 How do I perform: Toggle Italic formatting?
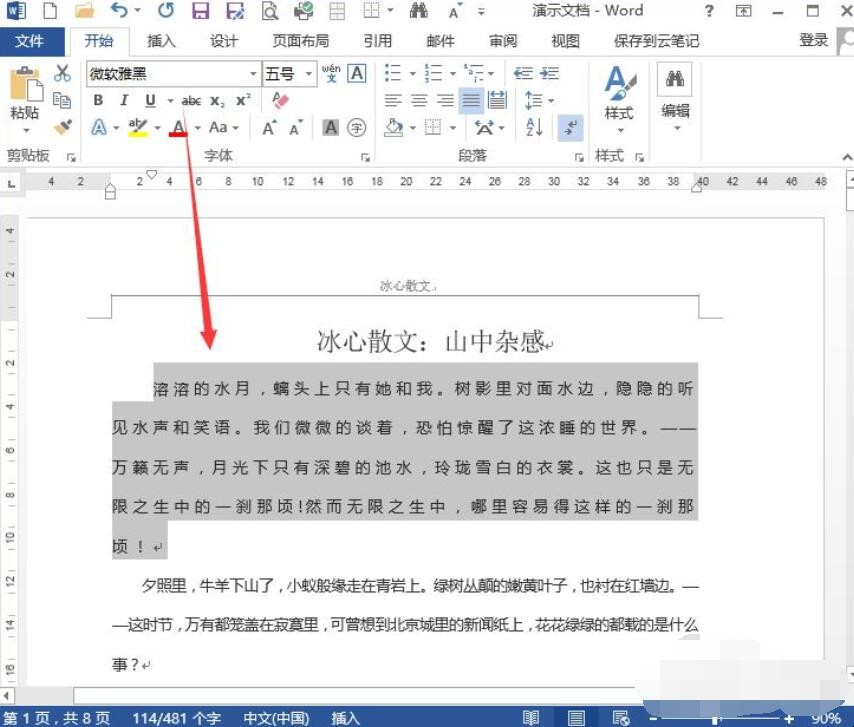point(124,100)
